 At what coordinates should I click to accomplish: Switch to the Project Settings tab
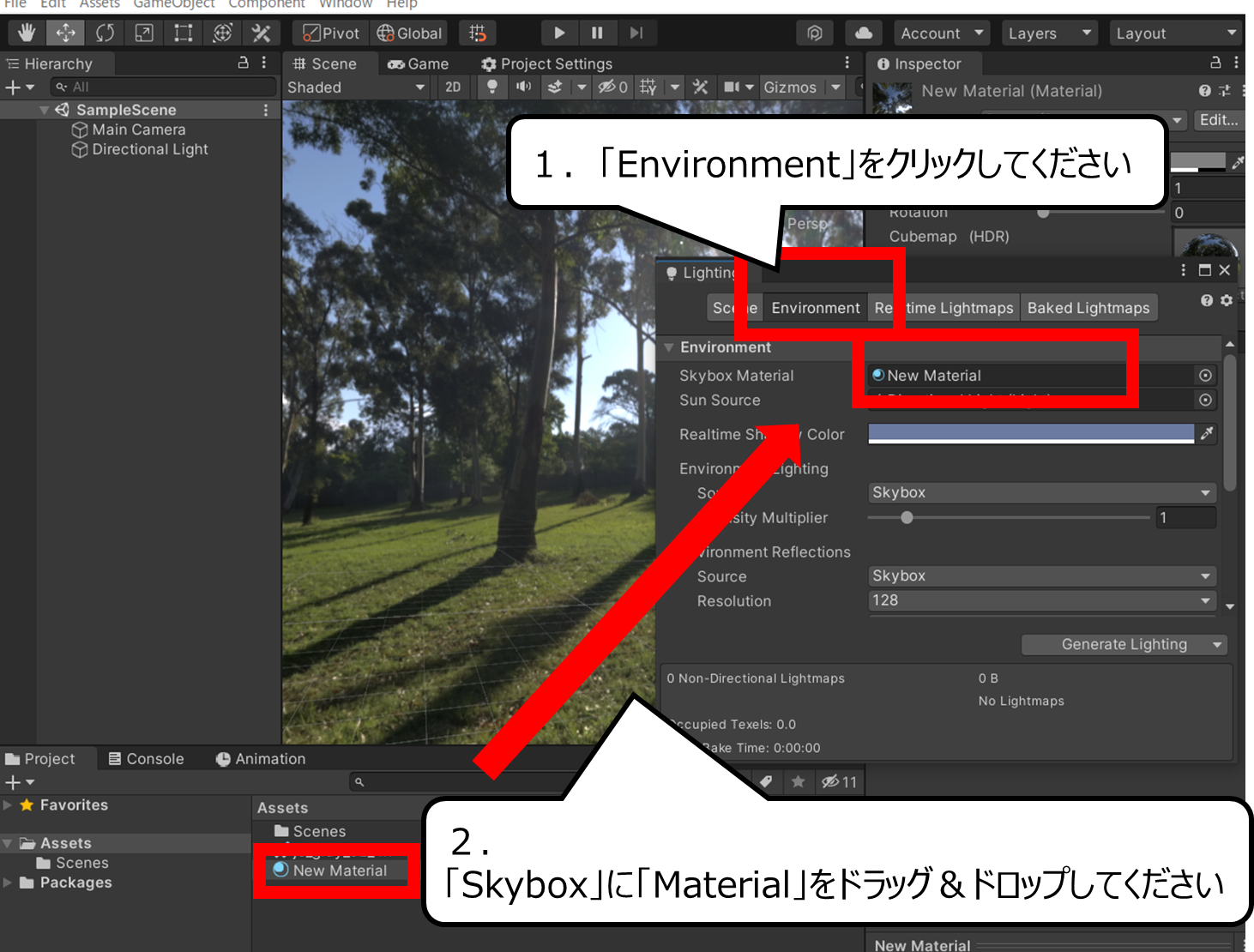pos(547,64)
